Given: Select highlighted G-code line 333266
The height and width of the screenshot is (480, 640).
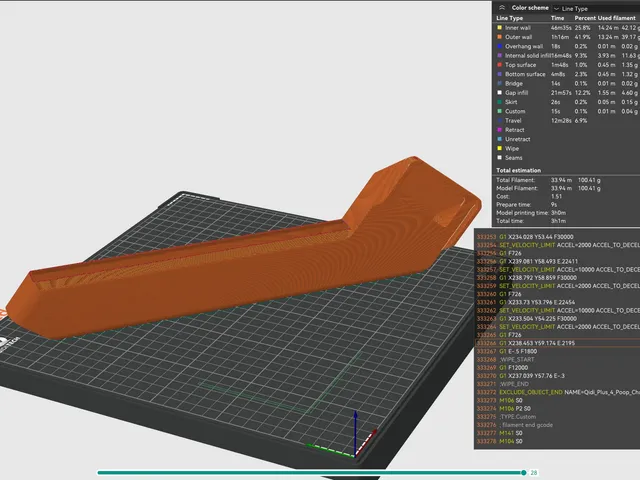Looking at the screenshot, I should pyautogui.click(x=557, y=343).
